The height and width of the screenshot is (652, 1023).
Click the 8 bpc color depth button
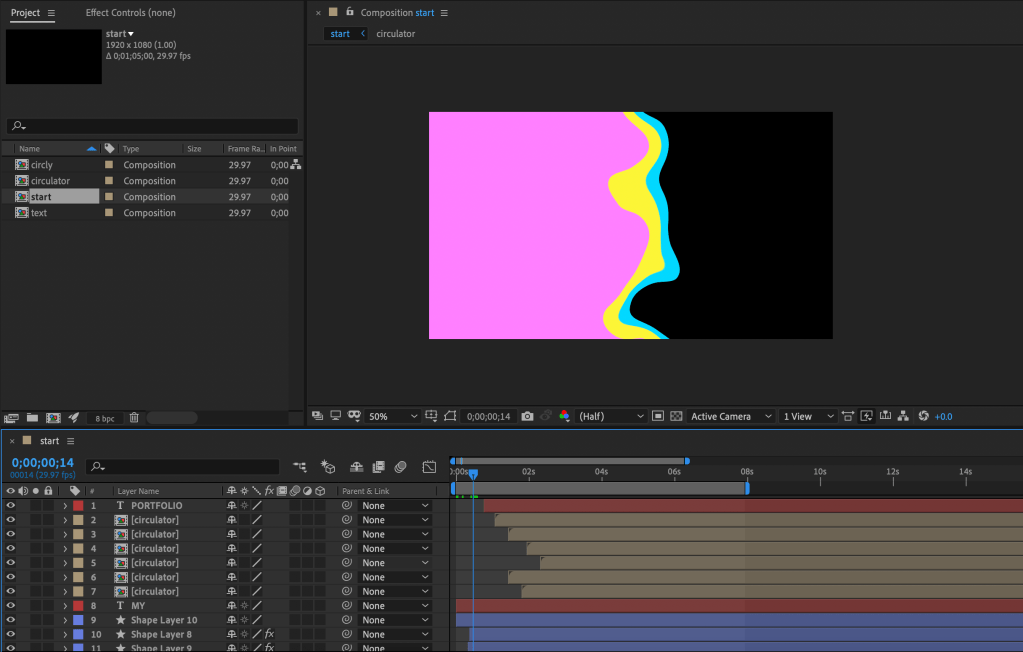[104, 417]
